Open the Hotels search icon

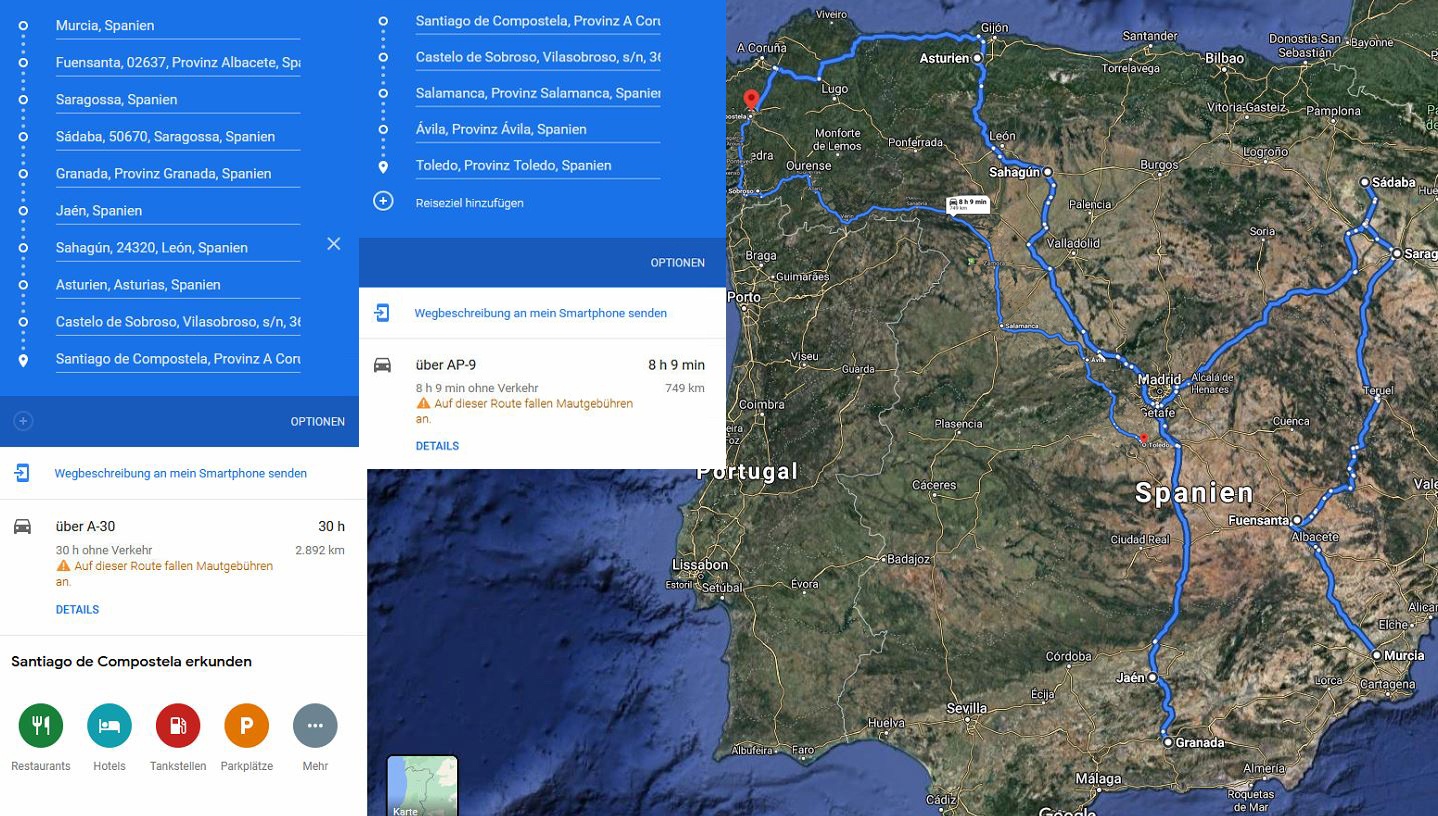tap(109, 726)
